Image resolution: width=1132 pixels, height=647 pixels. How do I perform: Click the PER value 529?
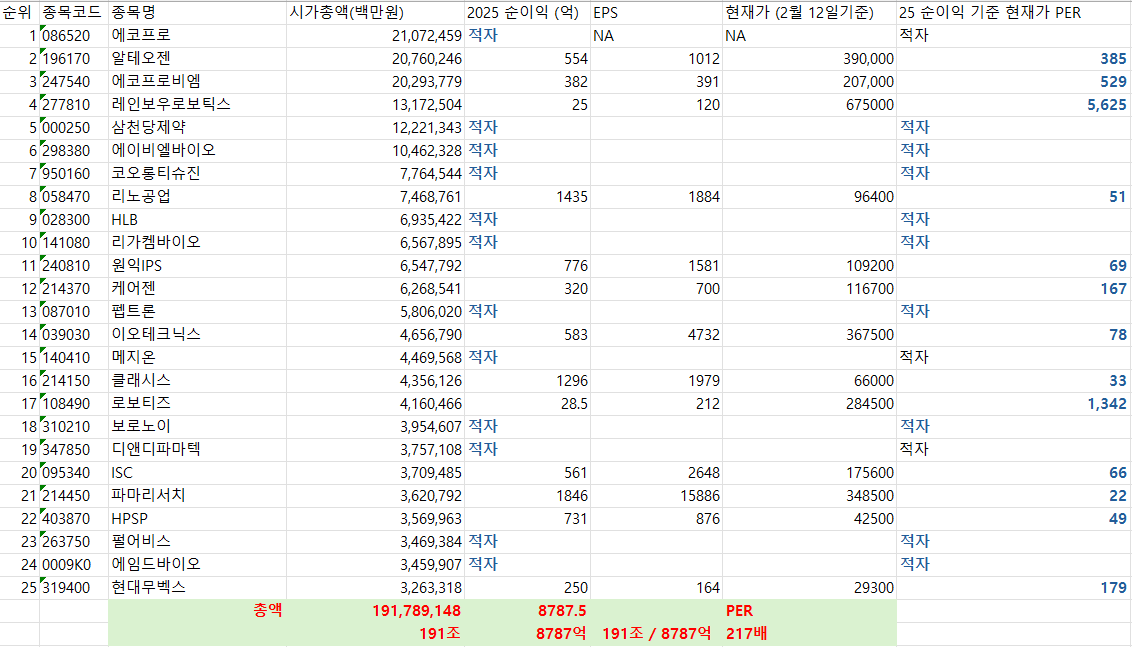[x=1014, y=82]
